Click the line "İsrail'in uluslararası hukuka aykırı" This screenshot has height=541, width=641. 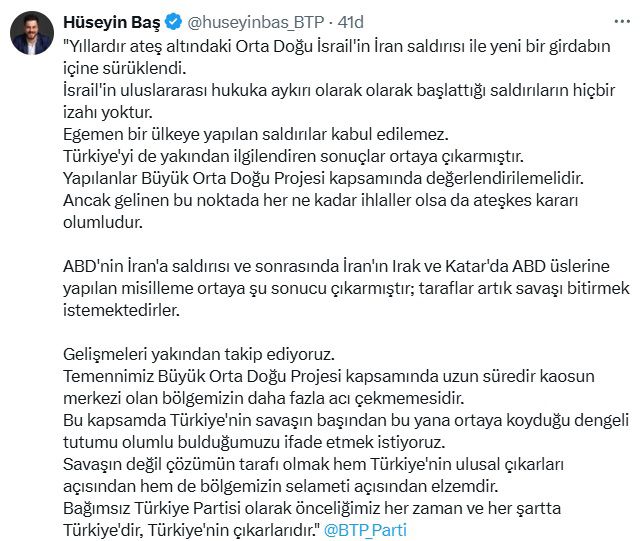[339, 90]
